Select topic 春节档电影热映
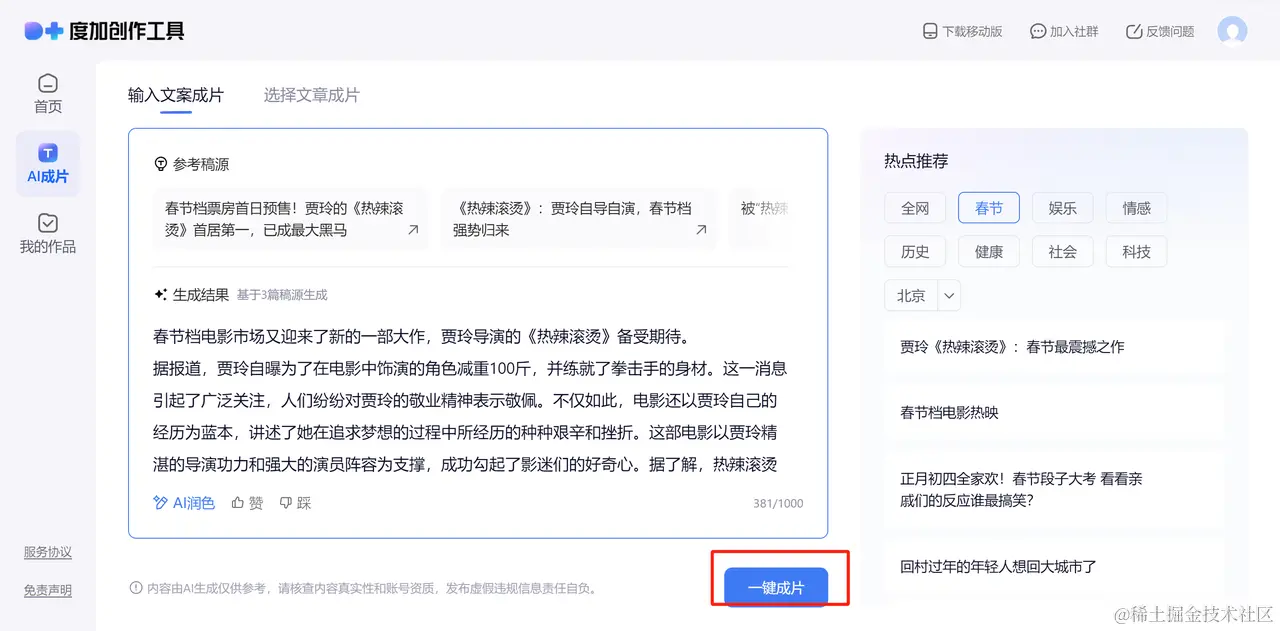The height and width of the screenshot is (631, 1280). pyautogui.click(x=1053, y=412)
